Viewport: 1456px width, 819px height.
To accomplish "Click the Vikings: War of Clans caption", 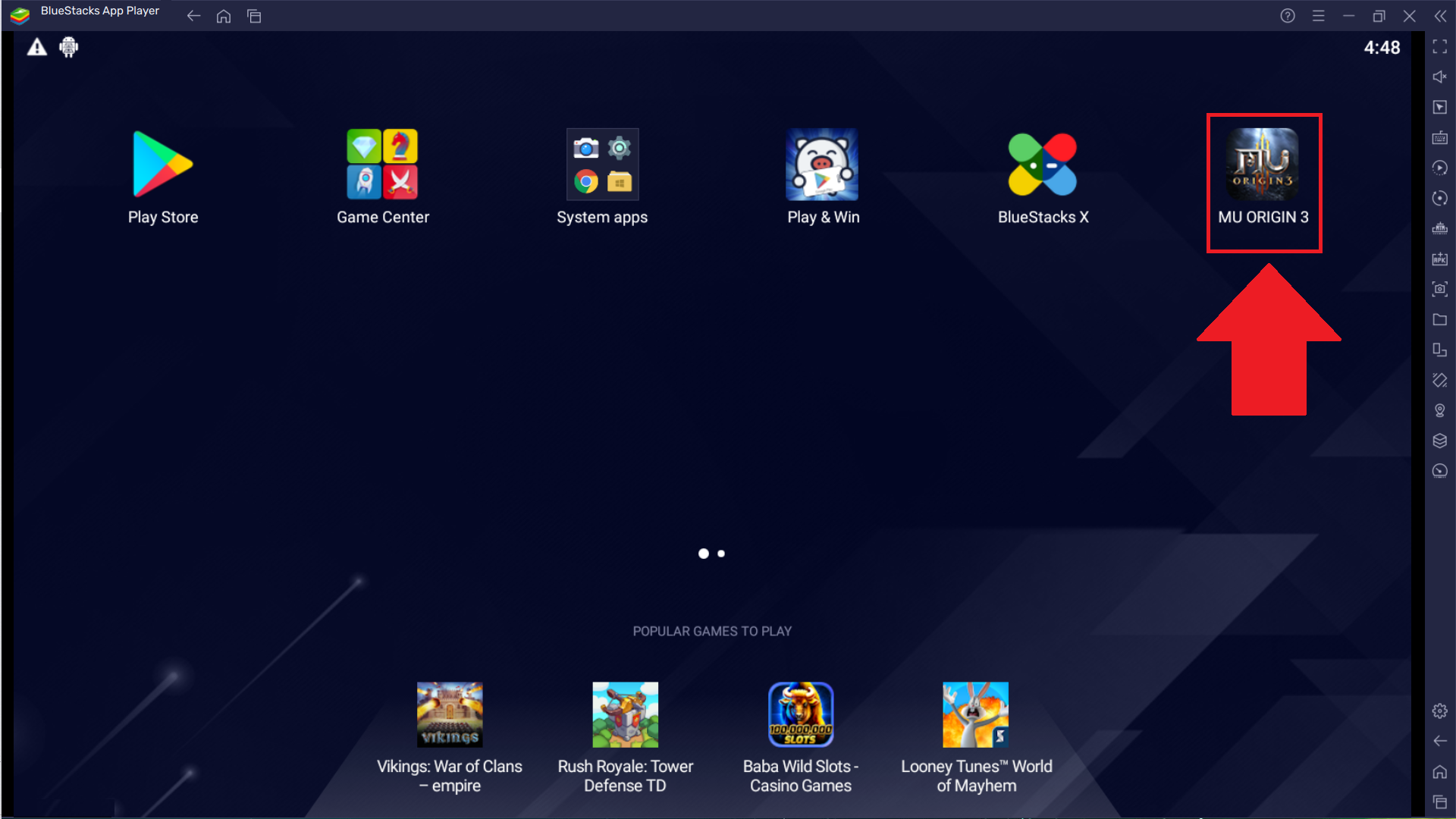I will click(450, 776).
